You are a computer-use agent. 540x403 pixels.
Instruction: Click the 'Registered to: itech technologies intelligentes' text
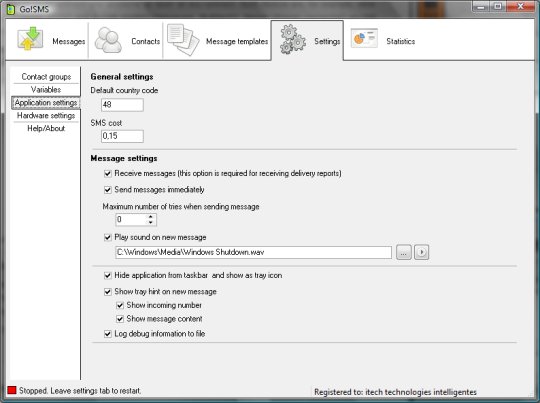[395, 392]
